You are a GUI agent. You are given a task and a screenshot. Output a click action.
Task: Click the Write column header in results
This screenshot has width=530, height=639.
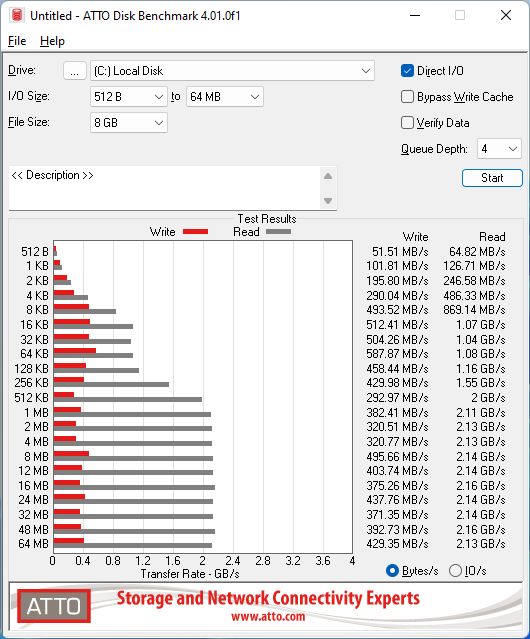pyautogui.click(x=416, y=237)
